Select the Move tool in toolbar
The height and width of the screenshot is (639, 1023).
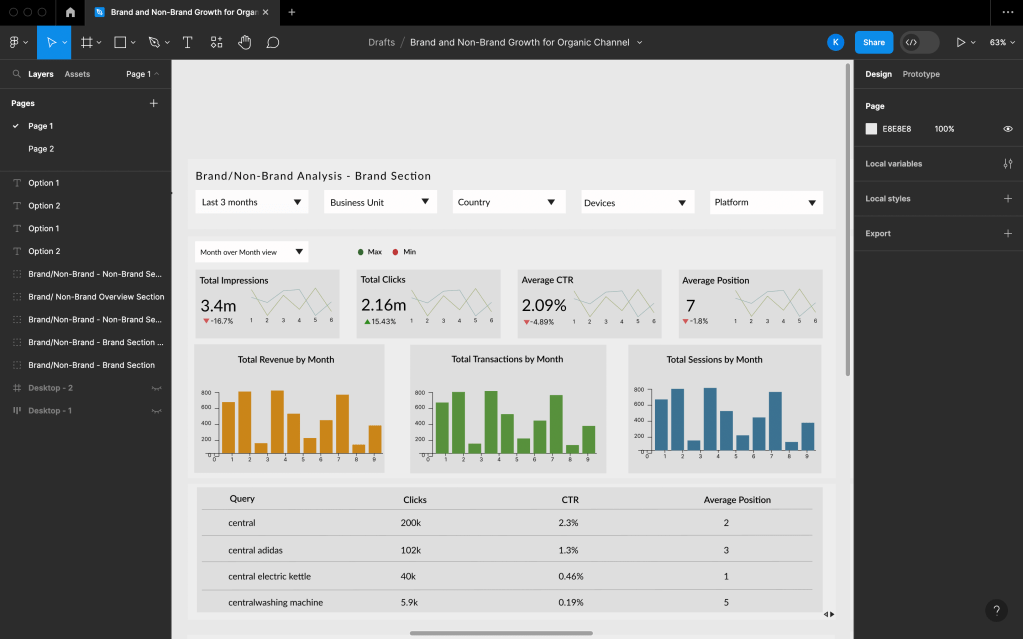coord(51,42)
